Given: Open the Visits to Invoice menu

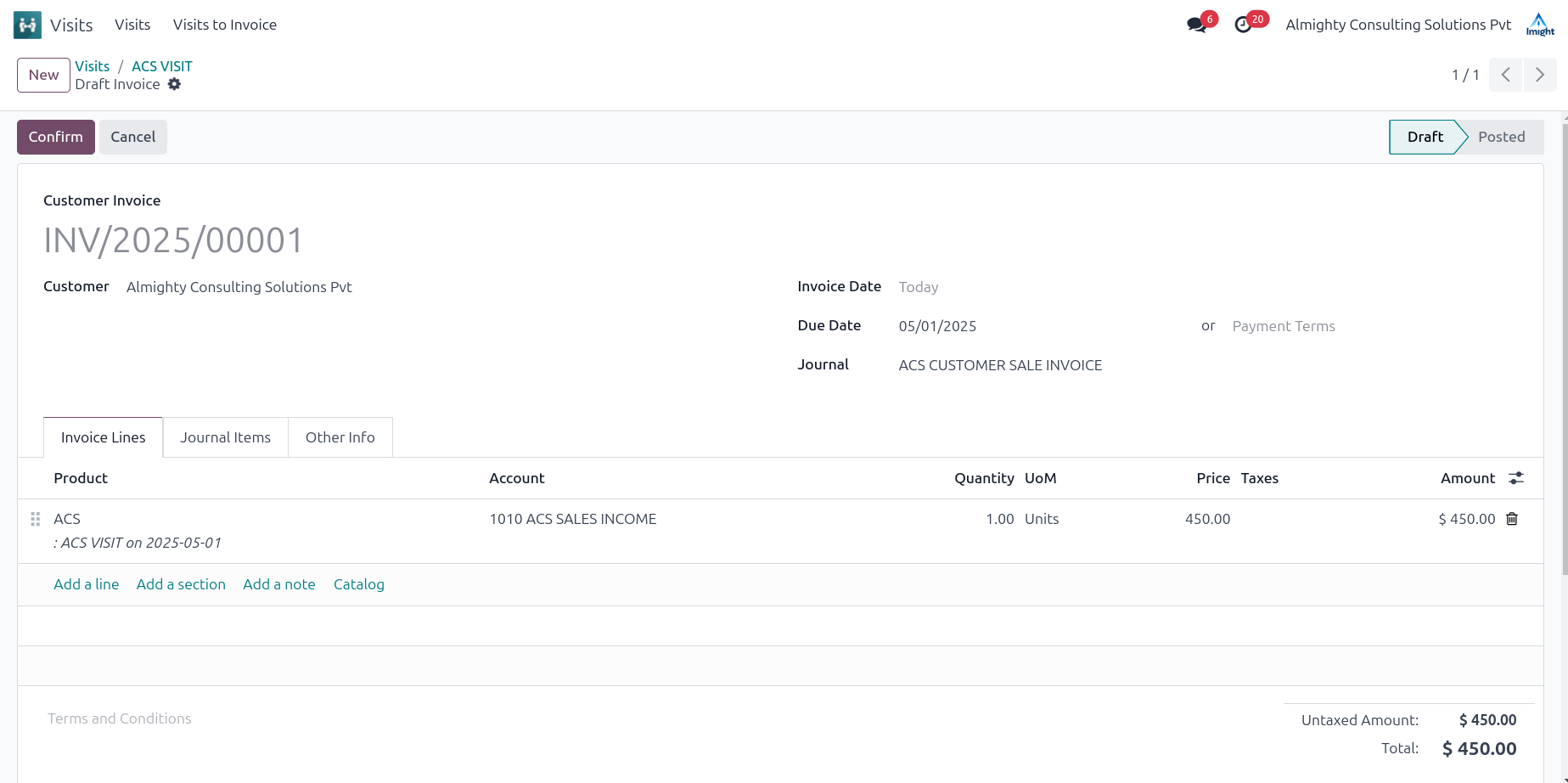Looking at the screenshot, I should (225, 25).
